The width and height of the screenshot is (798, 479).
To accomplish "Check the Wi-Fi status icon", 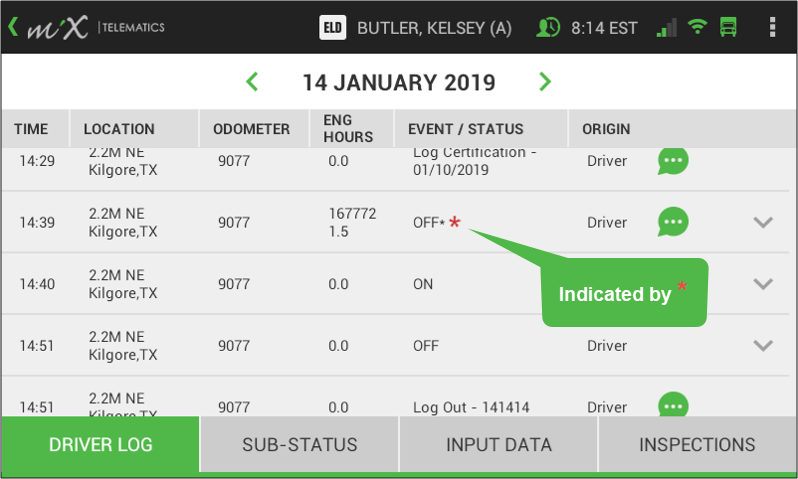I will pos(697,26).
